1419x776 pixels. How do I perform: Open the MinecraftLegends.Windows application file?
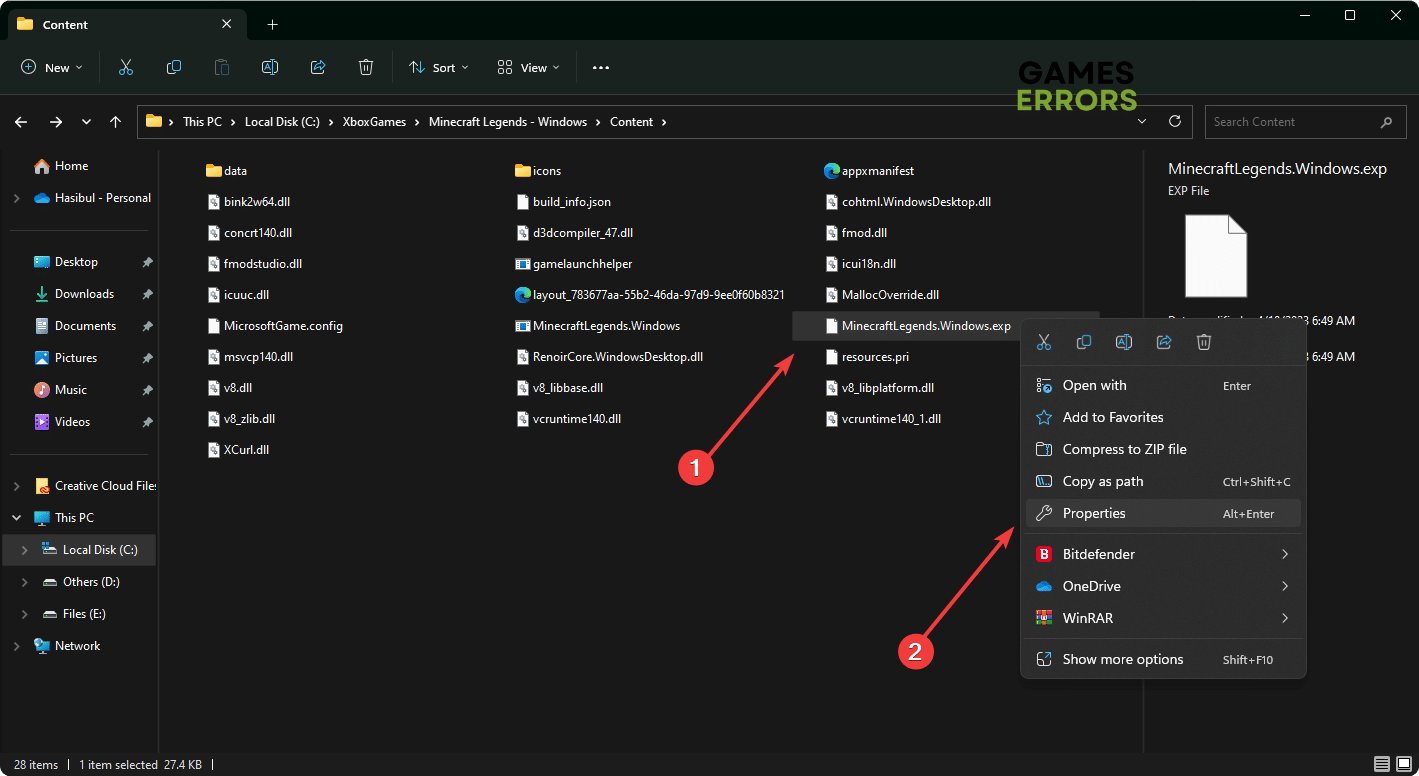(x=606, y=326)
